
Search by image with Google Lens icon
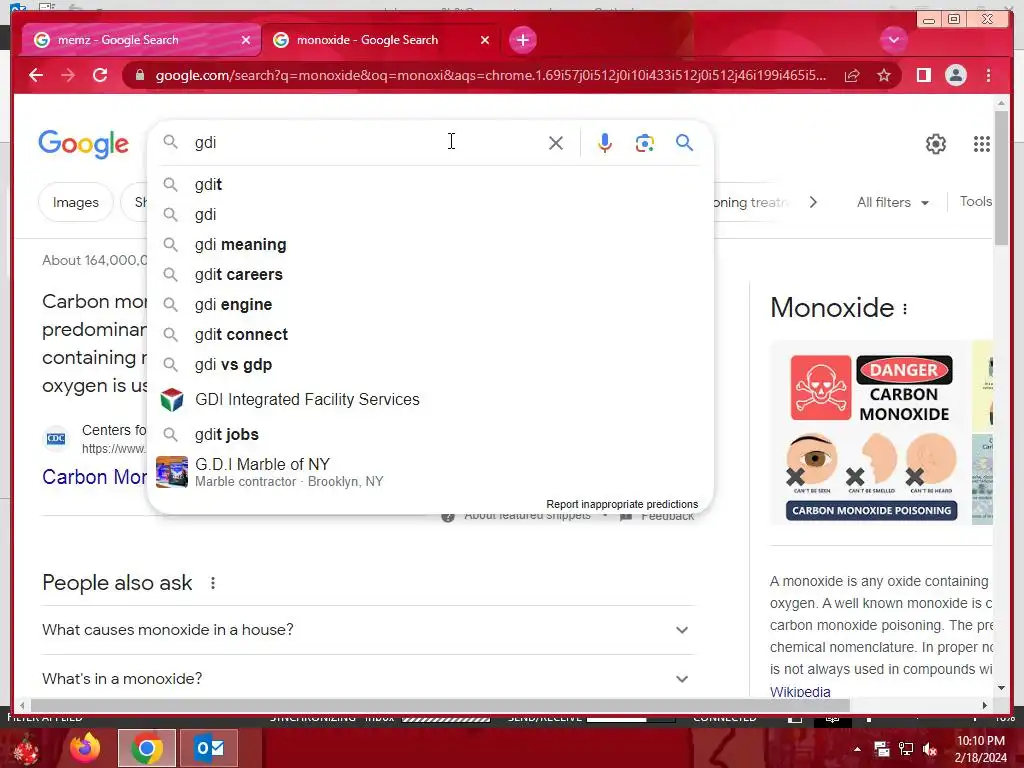pos(645,143)
